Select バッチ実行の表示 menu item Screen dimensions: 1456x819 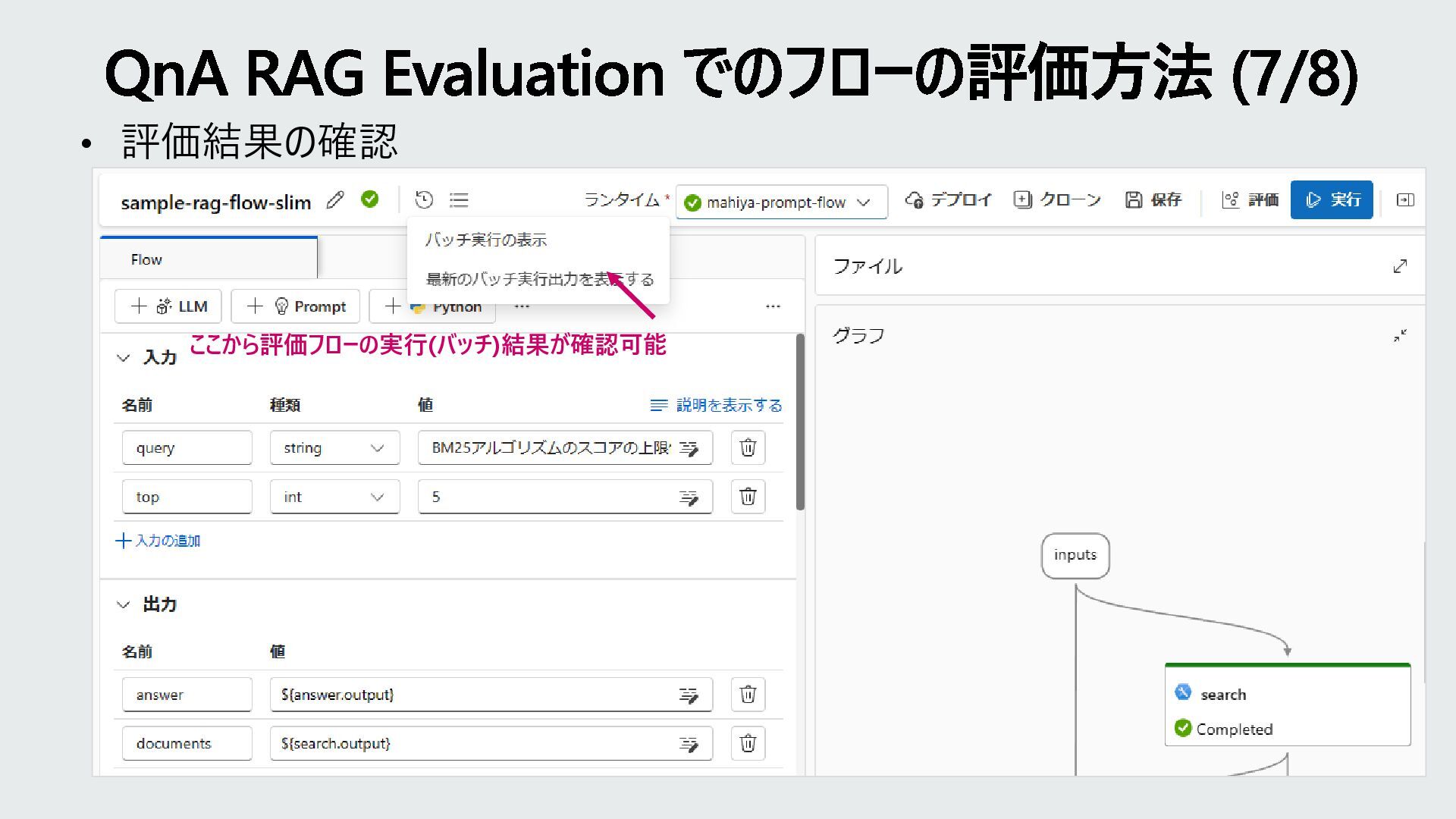click(x=486, y=240)
